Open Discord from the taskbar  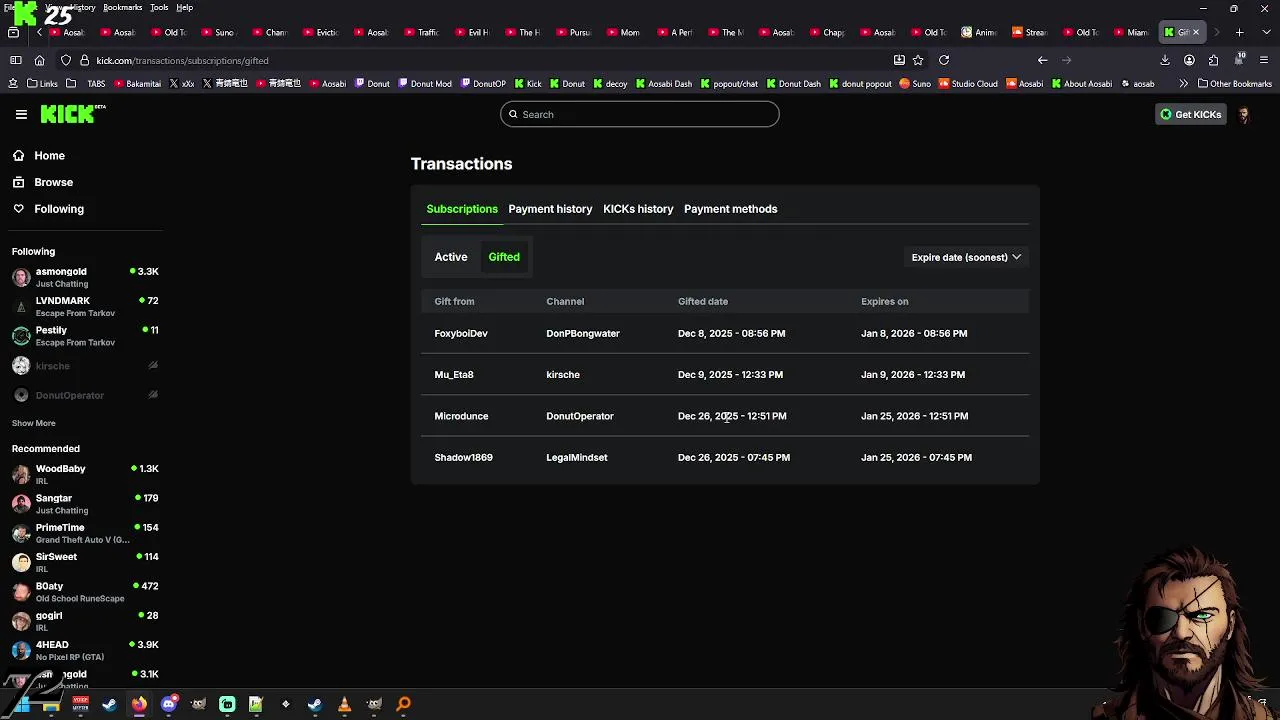168,704
